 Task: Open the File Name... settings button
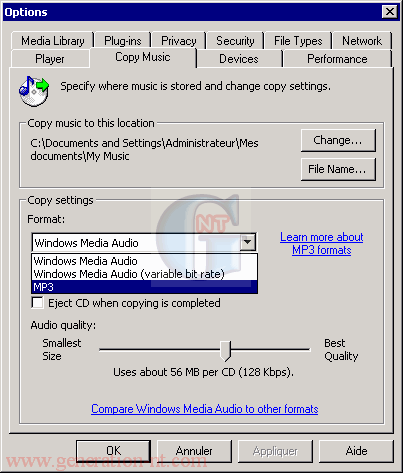coord(338,169)
